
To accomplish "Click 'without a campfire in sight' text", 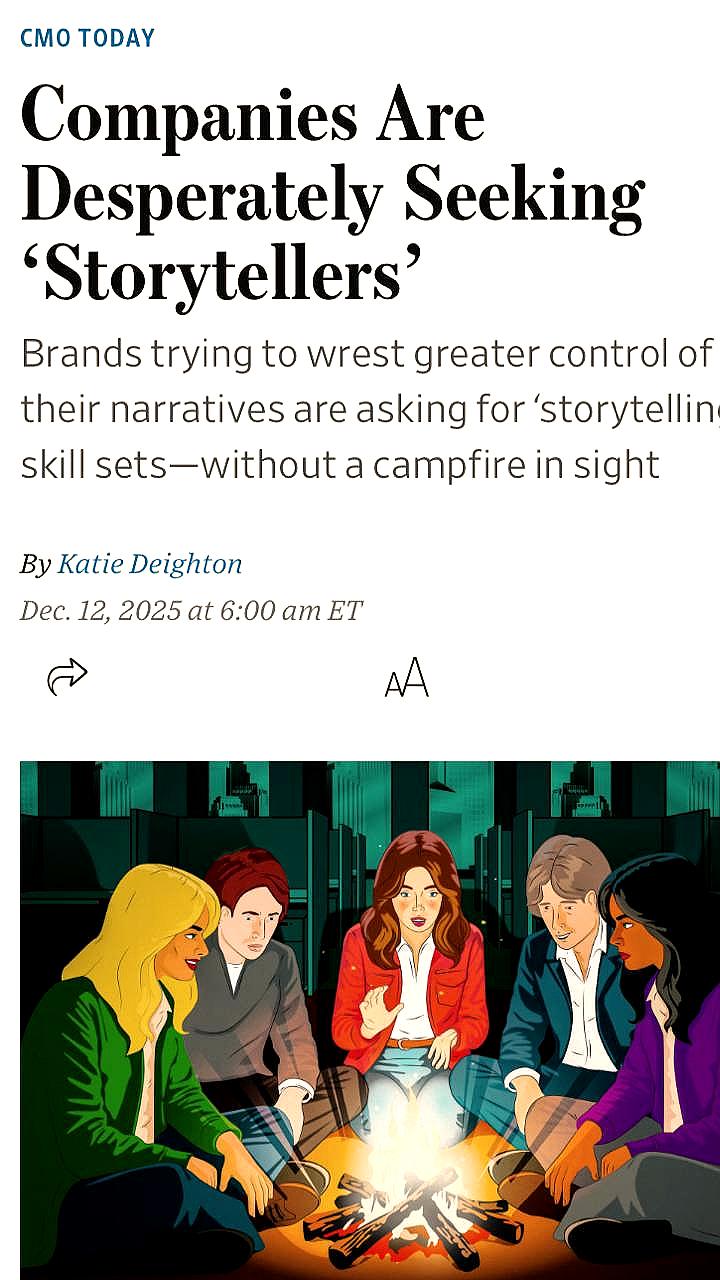I will (x=430, y=464).
